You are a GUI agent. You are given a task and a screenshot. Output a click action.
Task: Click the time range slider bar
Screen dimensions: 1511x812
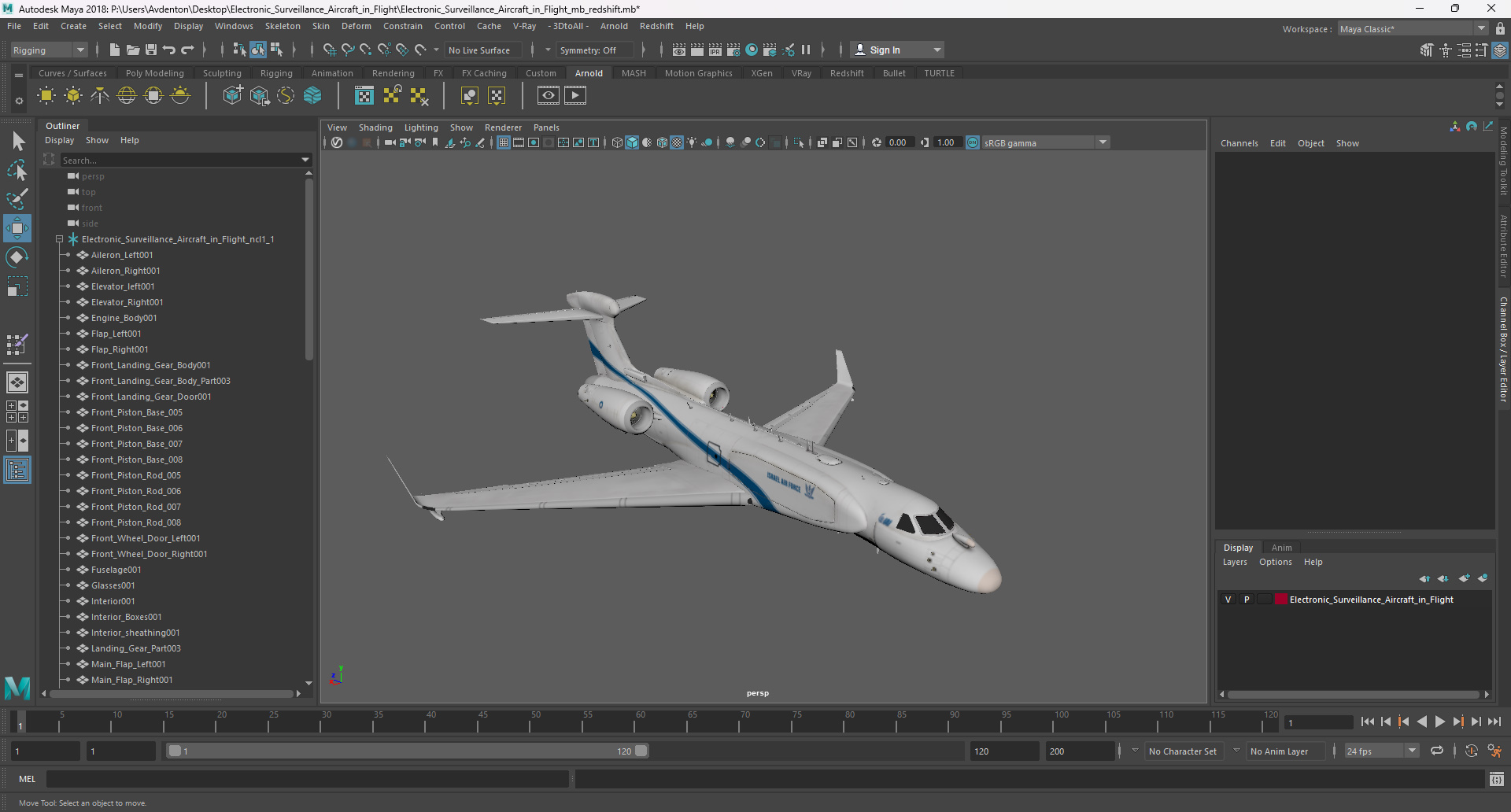coord(408,751)
